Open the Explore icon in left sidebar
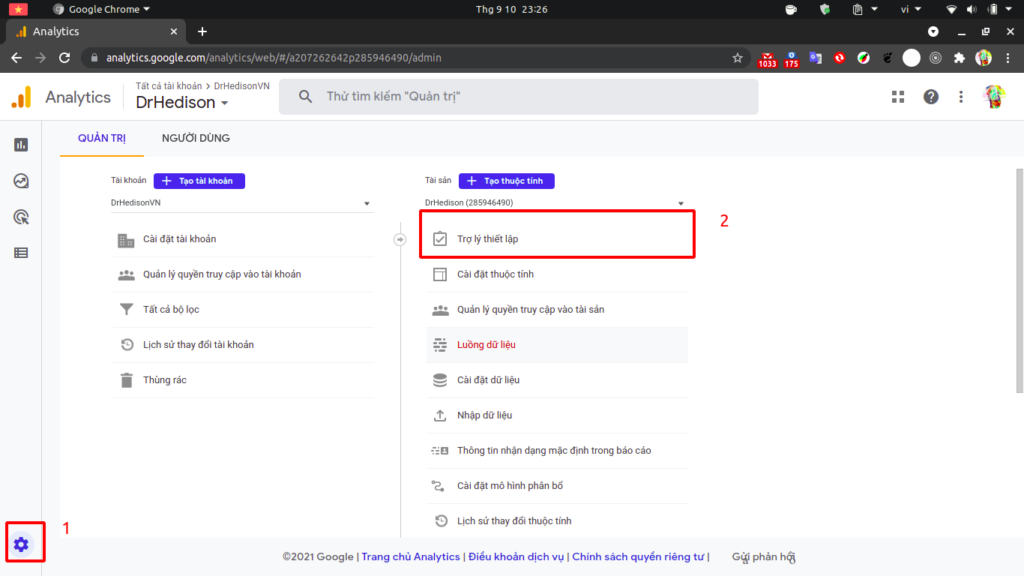This screenshot has width=1024, height=576. click(21, 181)
